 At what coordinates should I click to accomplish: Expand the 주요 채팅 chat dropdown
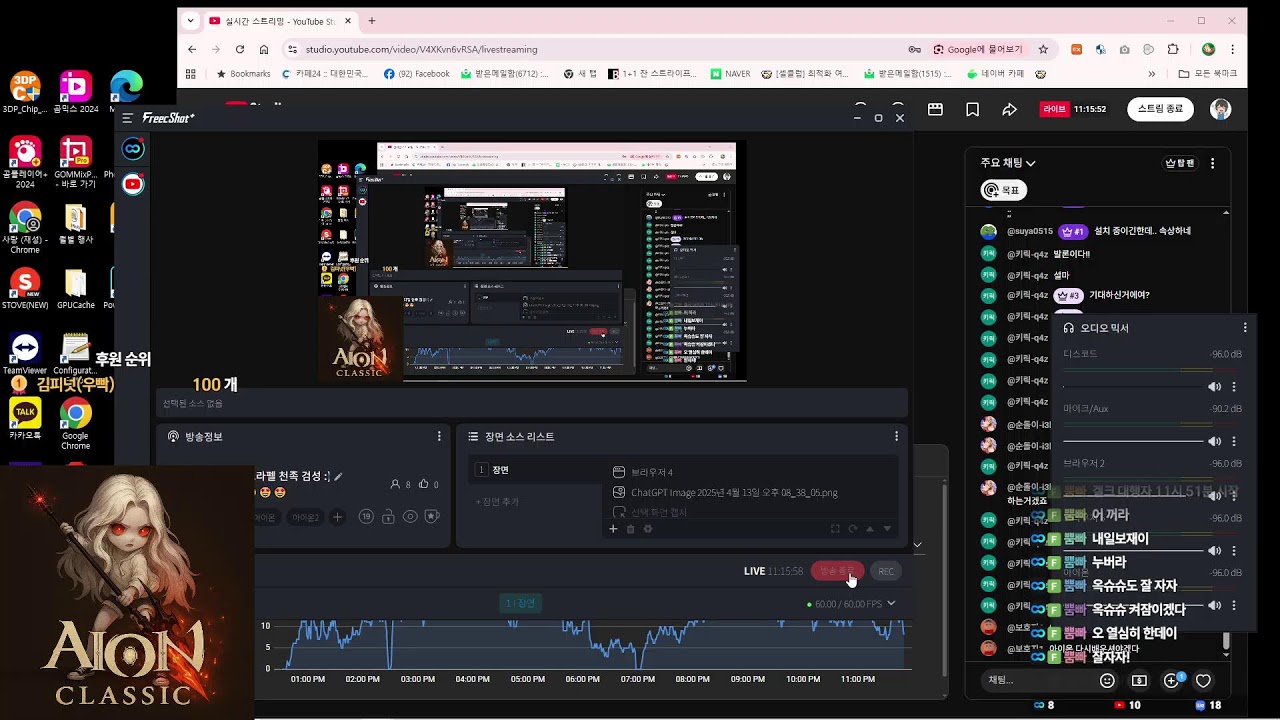(1008, 163)
